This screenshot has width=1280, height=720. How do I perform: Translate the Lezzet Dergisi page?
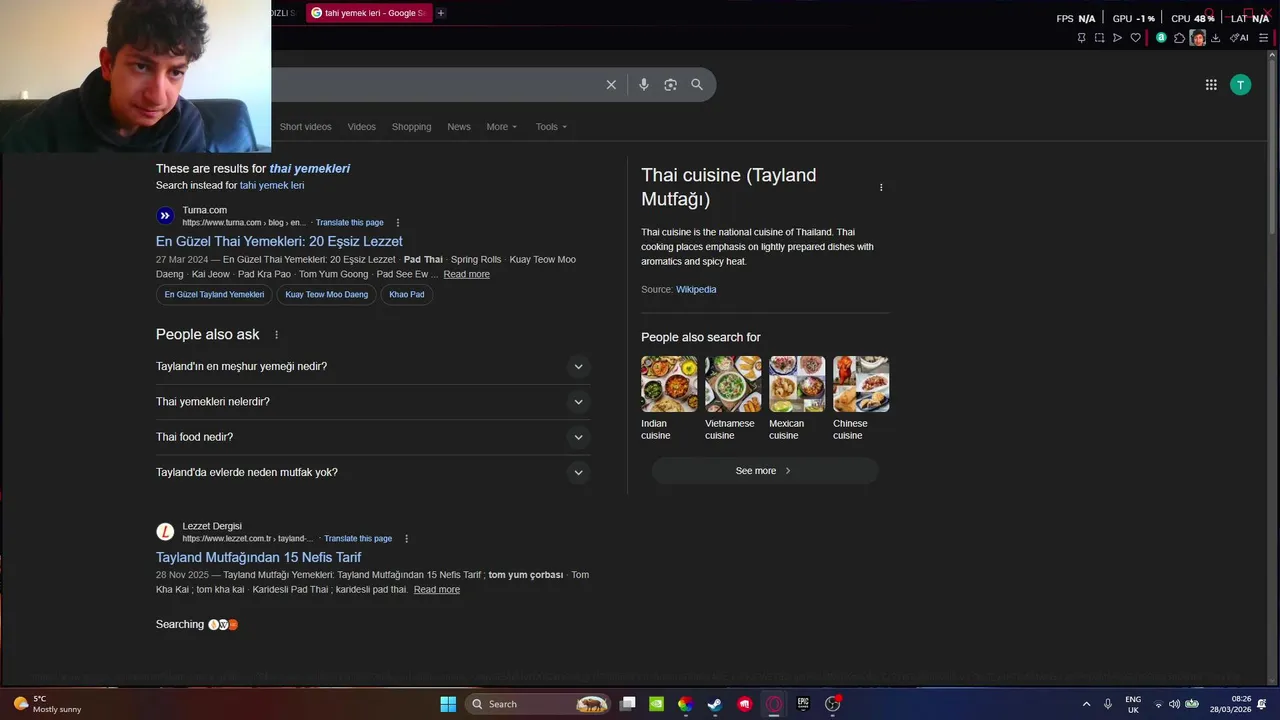click(x=358, y=539)
